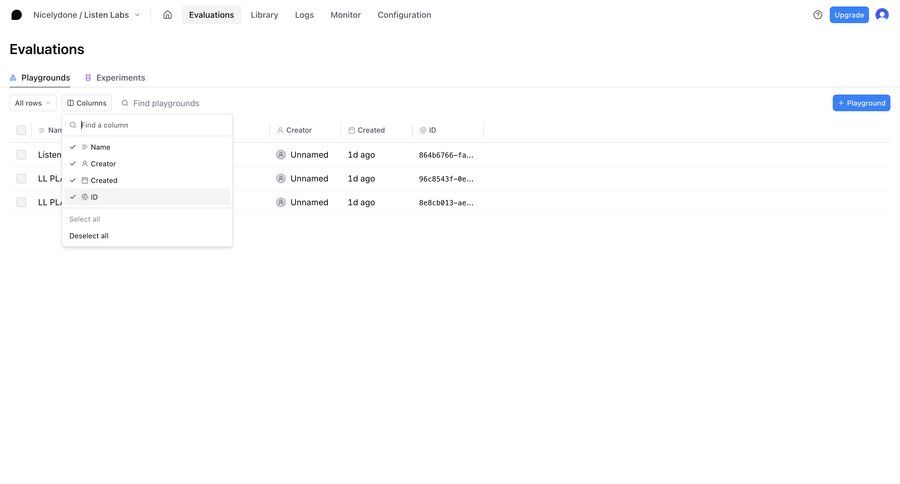Uncheck the ID column option in the dropdown
This screenshot has width=900, height=484.
(x=148, y=197)
